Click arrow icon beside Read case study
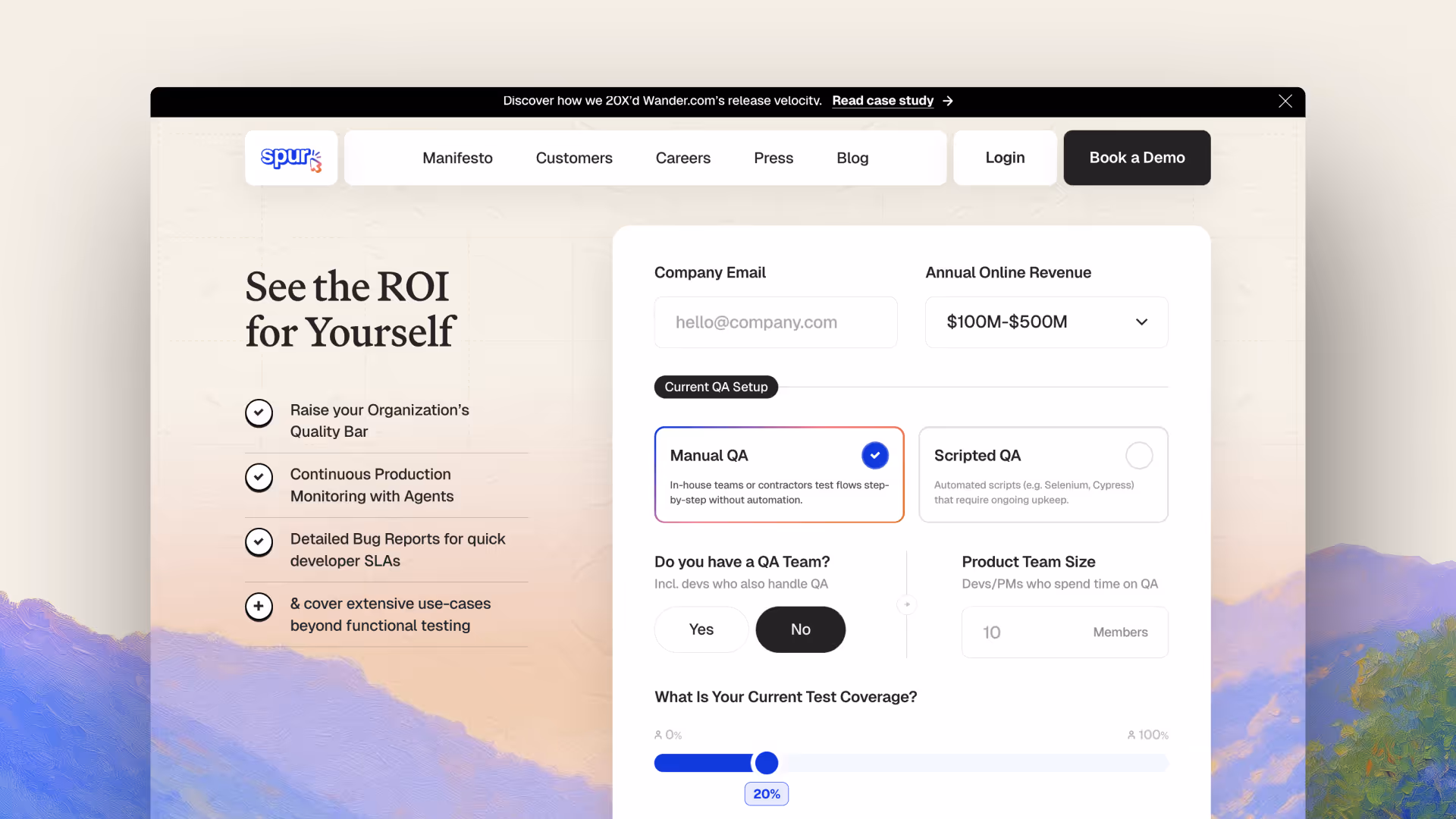 [948, 101]
